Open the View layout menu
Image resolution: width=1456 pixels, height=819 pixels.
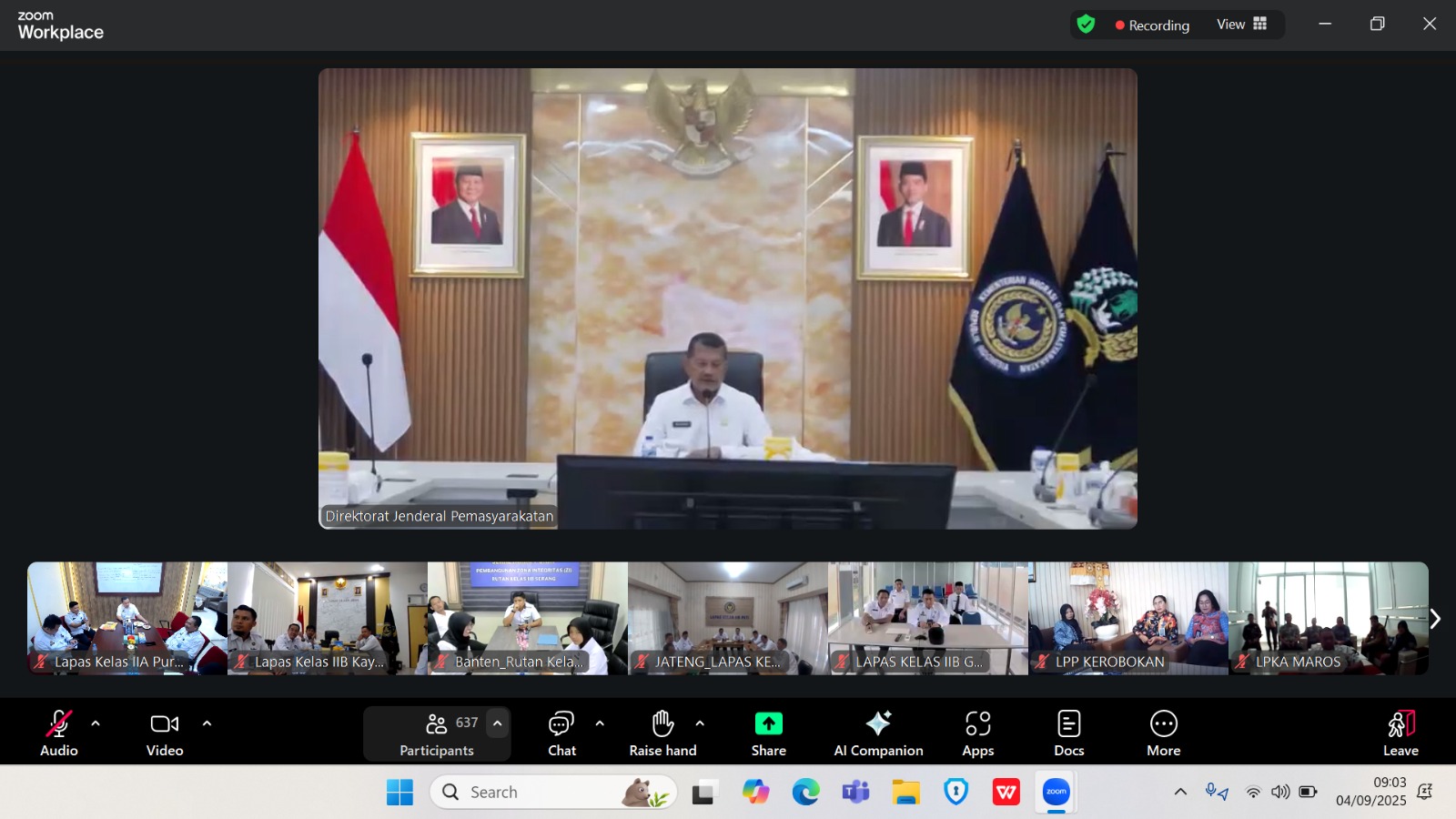1241,25
